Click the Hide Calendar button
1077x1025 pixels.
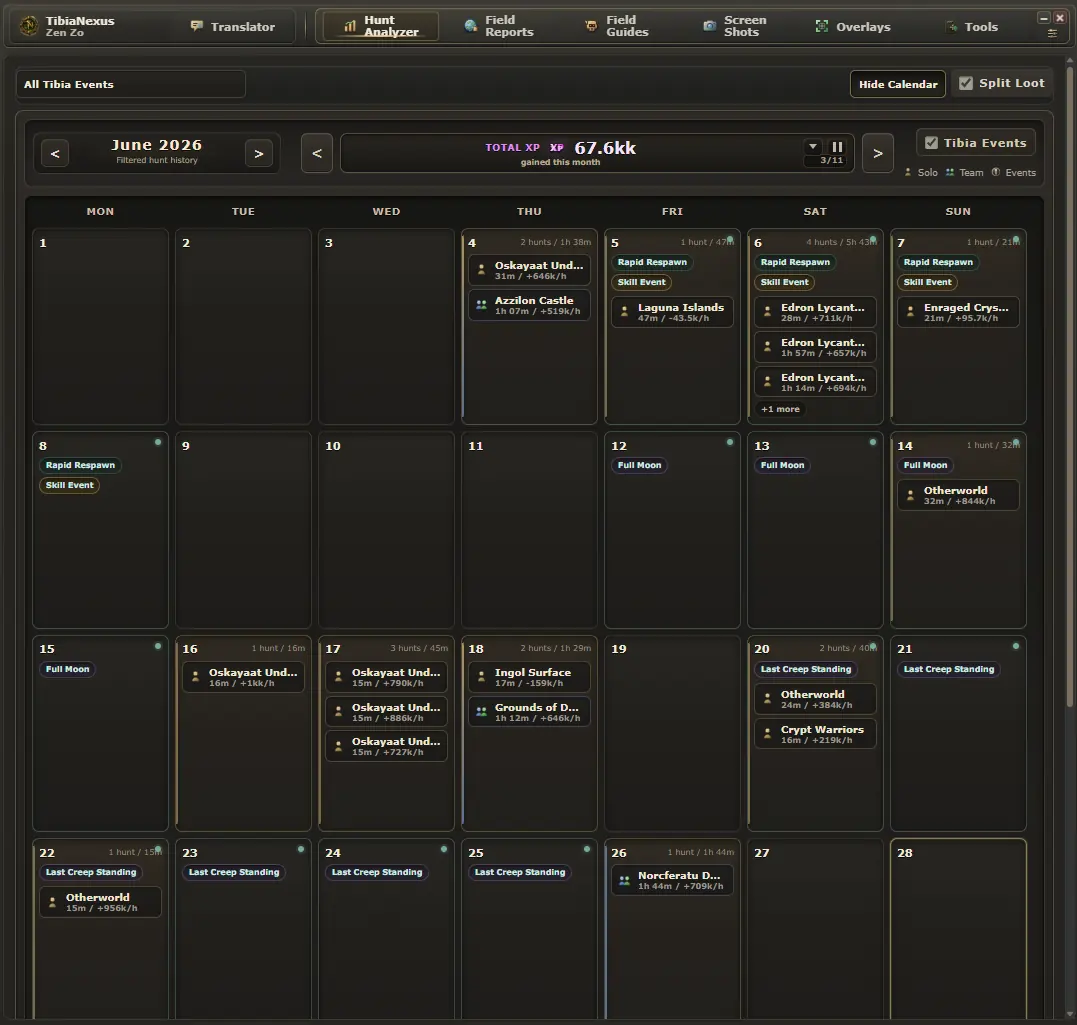pos(898,85)
